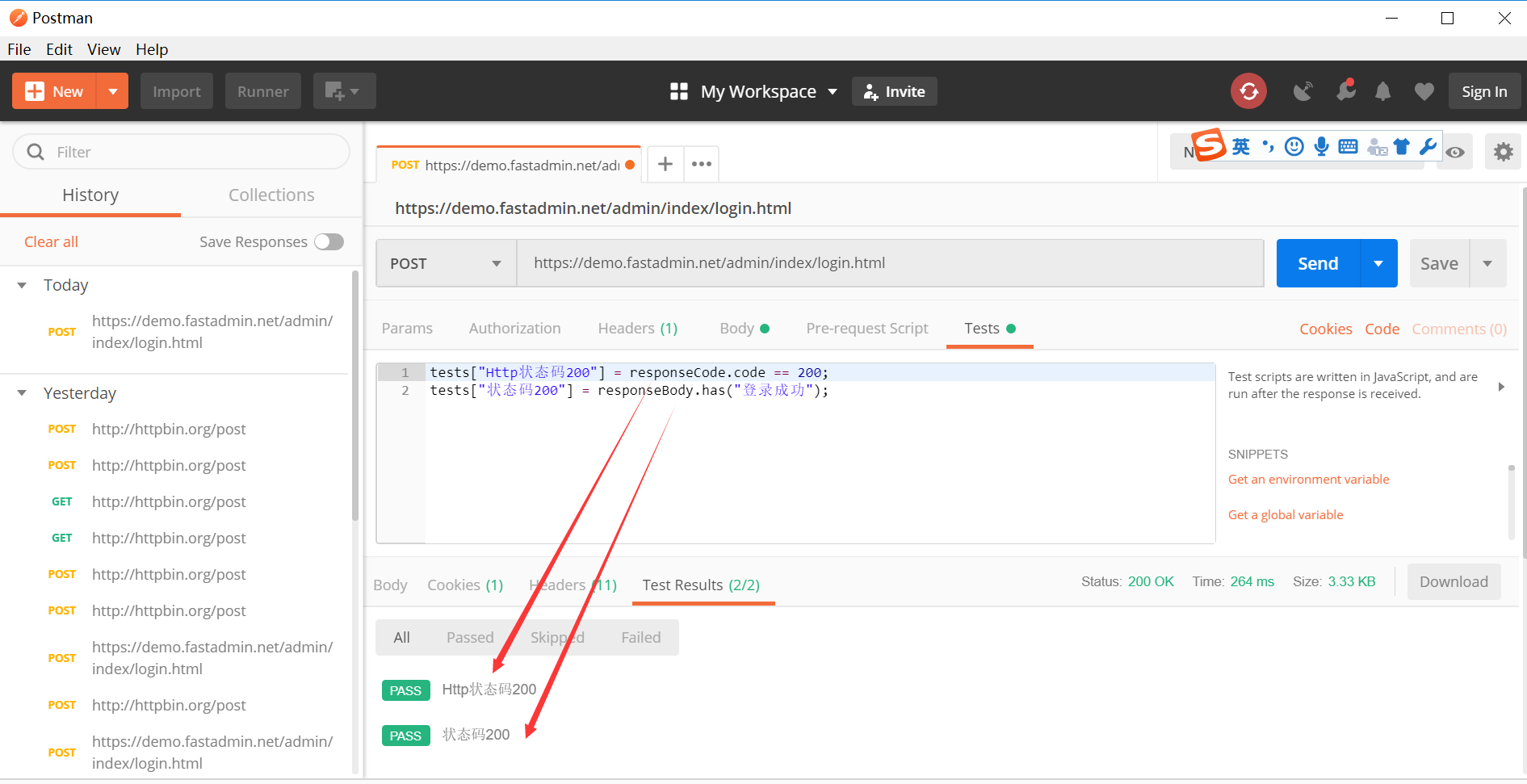This screenshot has width=1527, height=784.
Task: Filter test results by Failed
Action: [640, 638]
